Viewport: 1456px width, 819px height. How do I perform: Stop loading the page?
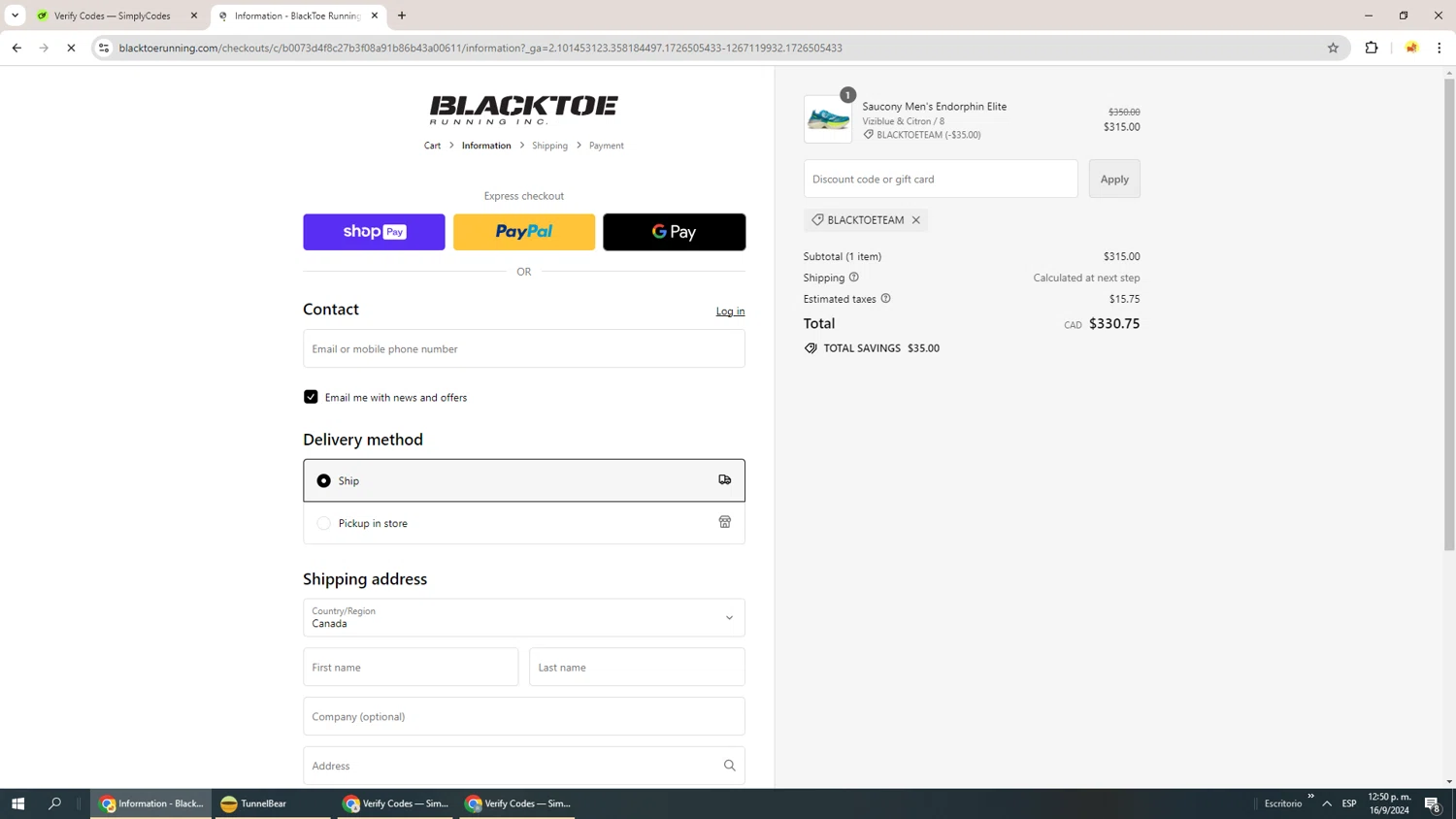pyautogui.click(x=71, y=48)
